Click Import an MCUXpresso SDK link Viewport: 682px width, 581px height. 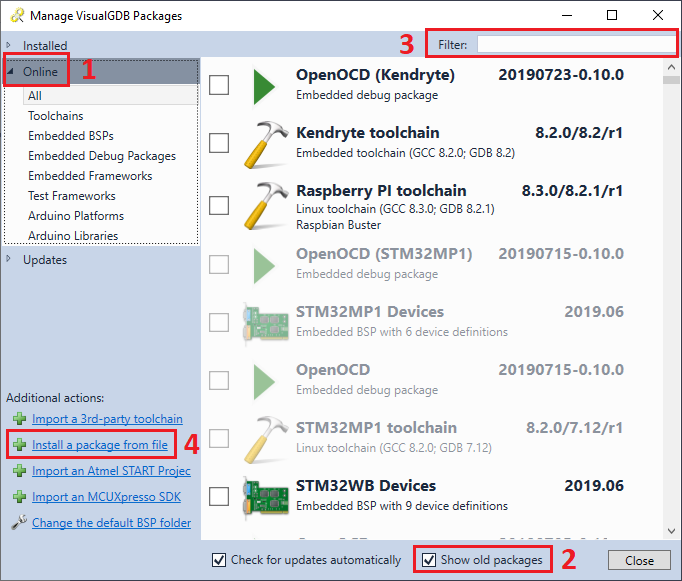pos(107,497)
